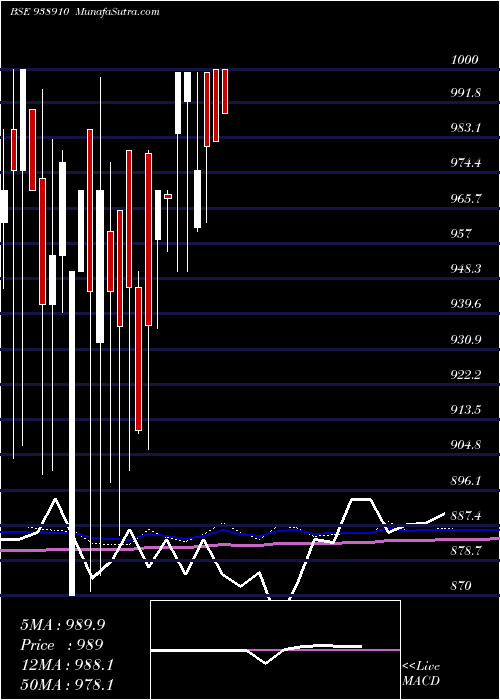This screenshot has height=700, width=500.
Task: Click the 870 price axis label
Action: click(x=461, y=586)
